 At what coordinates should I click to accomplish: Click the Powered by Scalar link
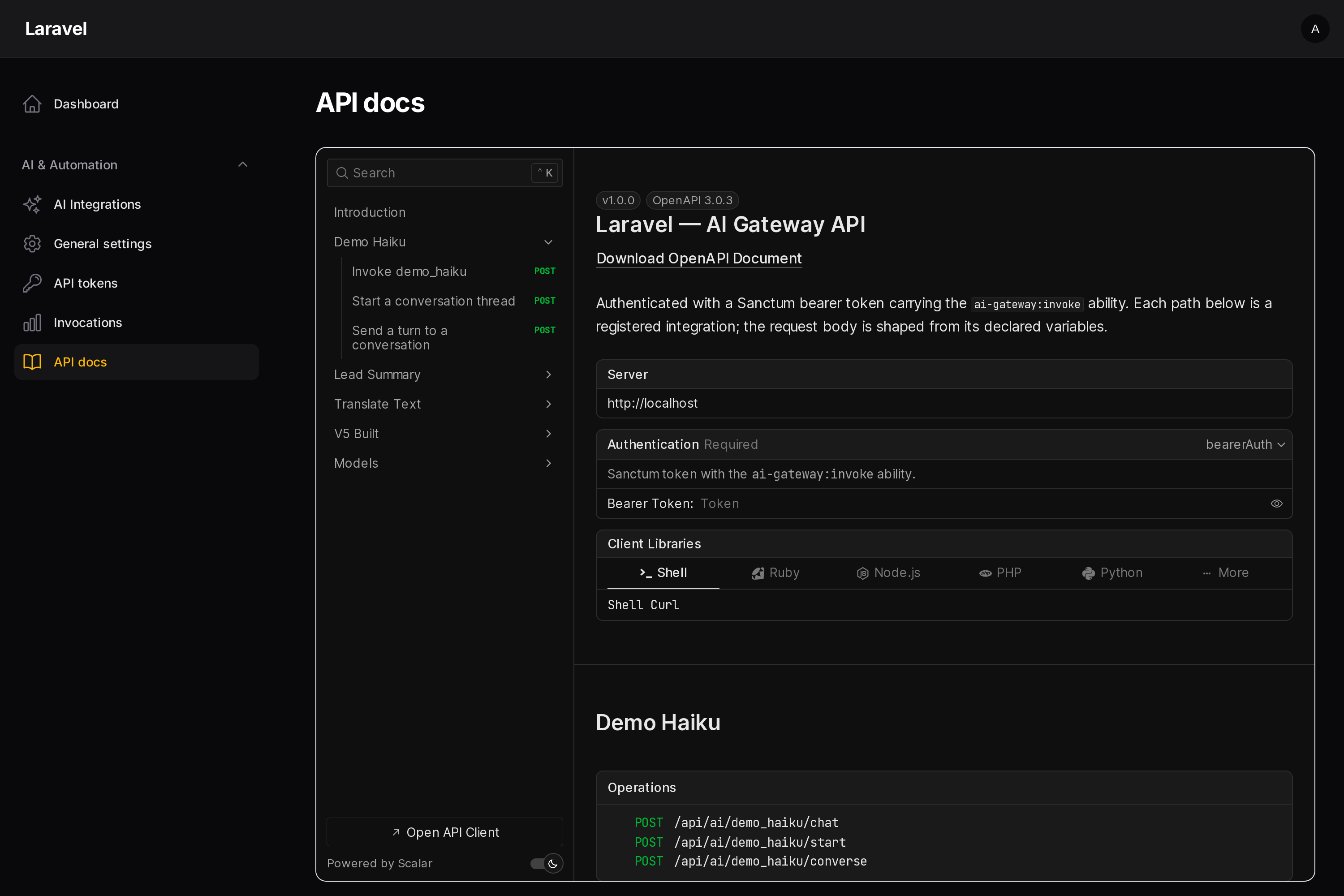tap(379, 863)
